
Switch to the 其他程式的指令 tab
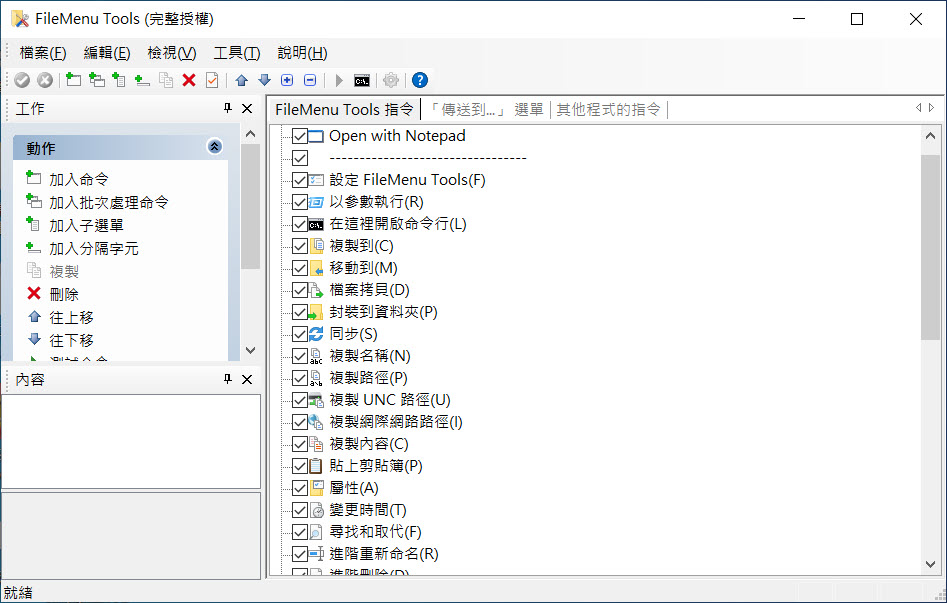tap(608, 109)
